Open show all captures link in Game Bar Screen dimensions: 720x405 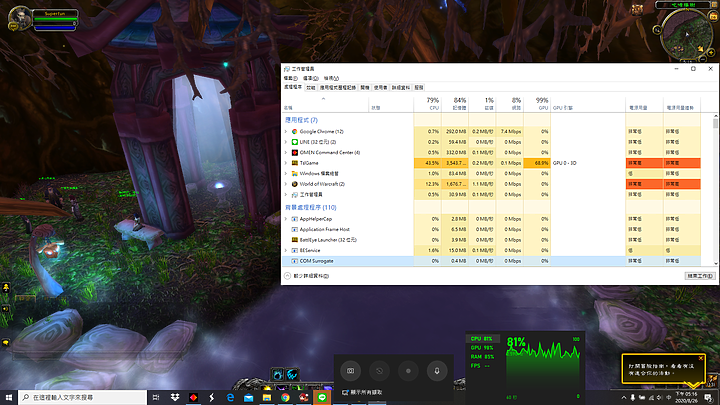click(x=362, y=393)
